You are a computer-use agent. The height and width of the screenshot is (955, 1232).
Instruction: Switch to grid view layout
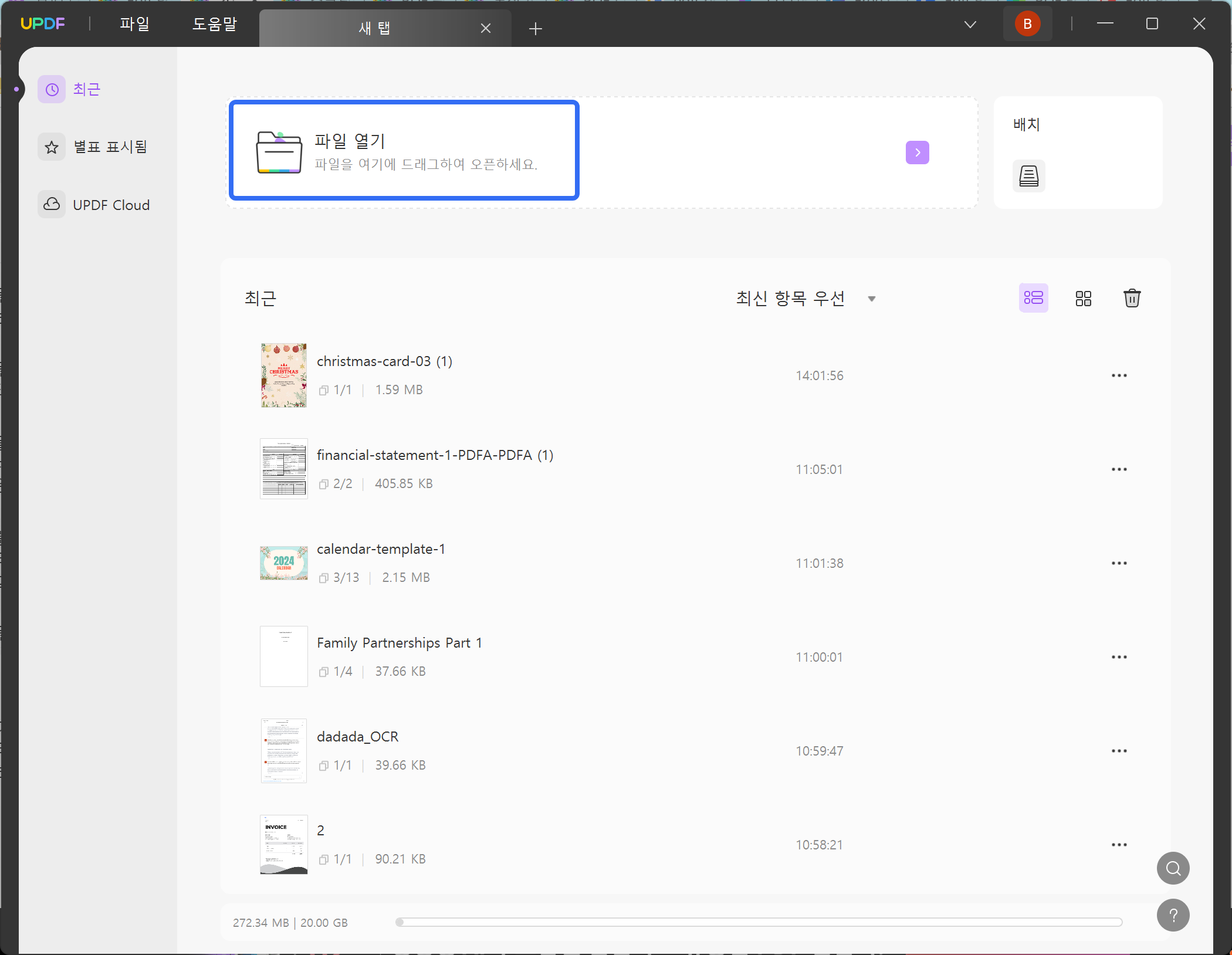pyautogui.click(x=1084, y=298)
